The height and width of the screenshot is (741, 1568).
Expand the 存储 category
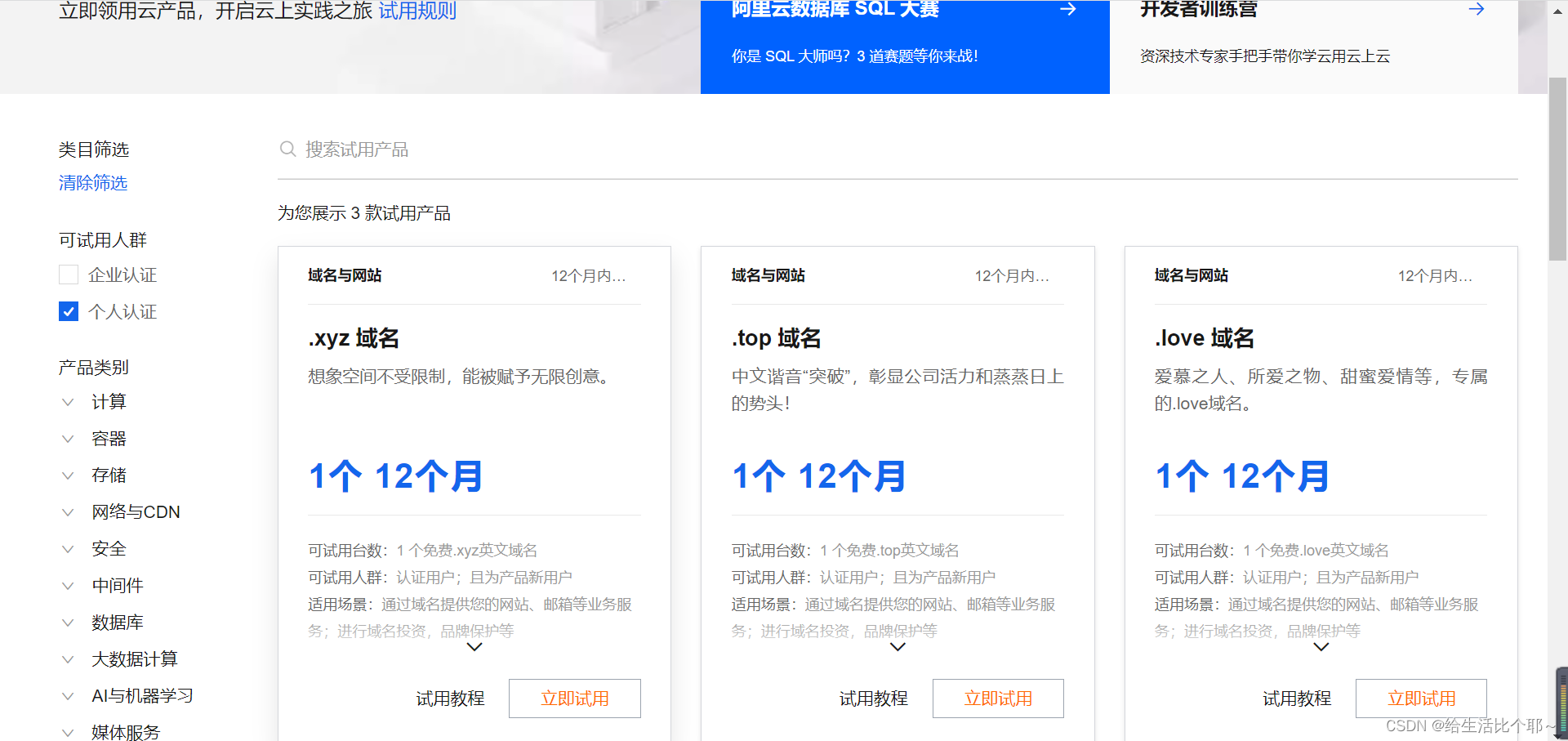(x=68, y=475)
